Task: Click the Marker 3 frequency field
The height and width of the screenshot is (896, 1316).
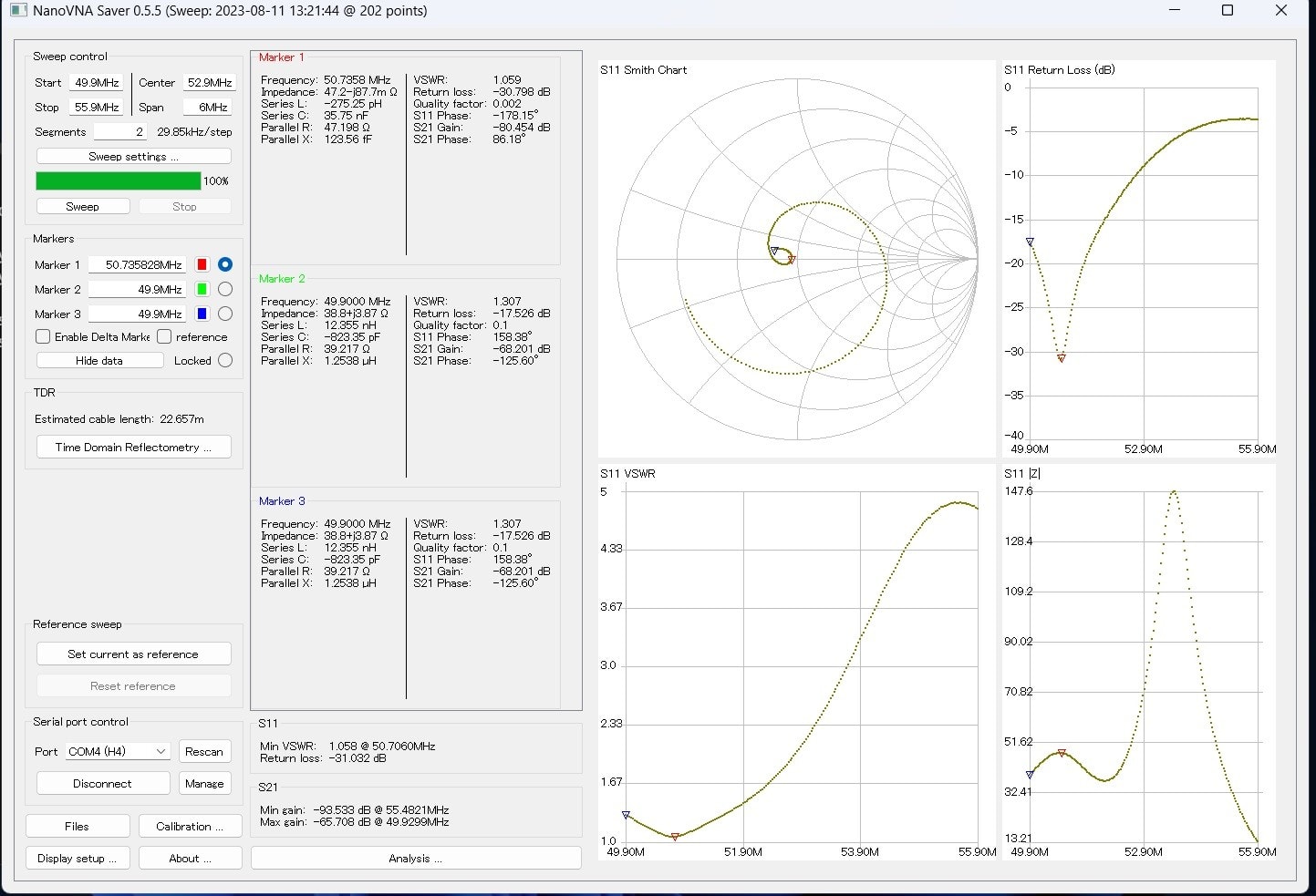Action: (x=138, y=314)
